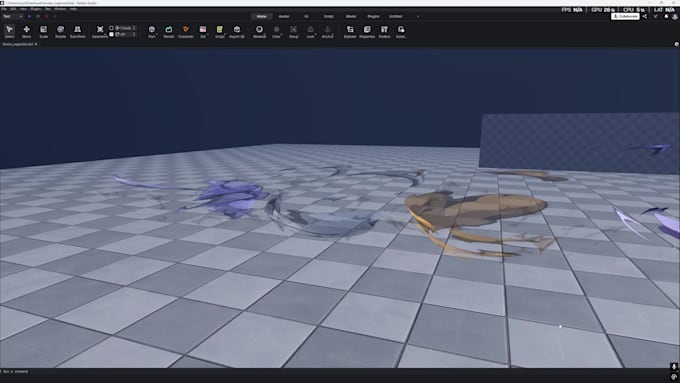Image resolution: width=680 pixels, height=383 pixels.
Task: Toggle the move snapping checkbox
Action: [x=111, y=28]
